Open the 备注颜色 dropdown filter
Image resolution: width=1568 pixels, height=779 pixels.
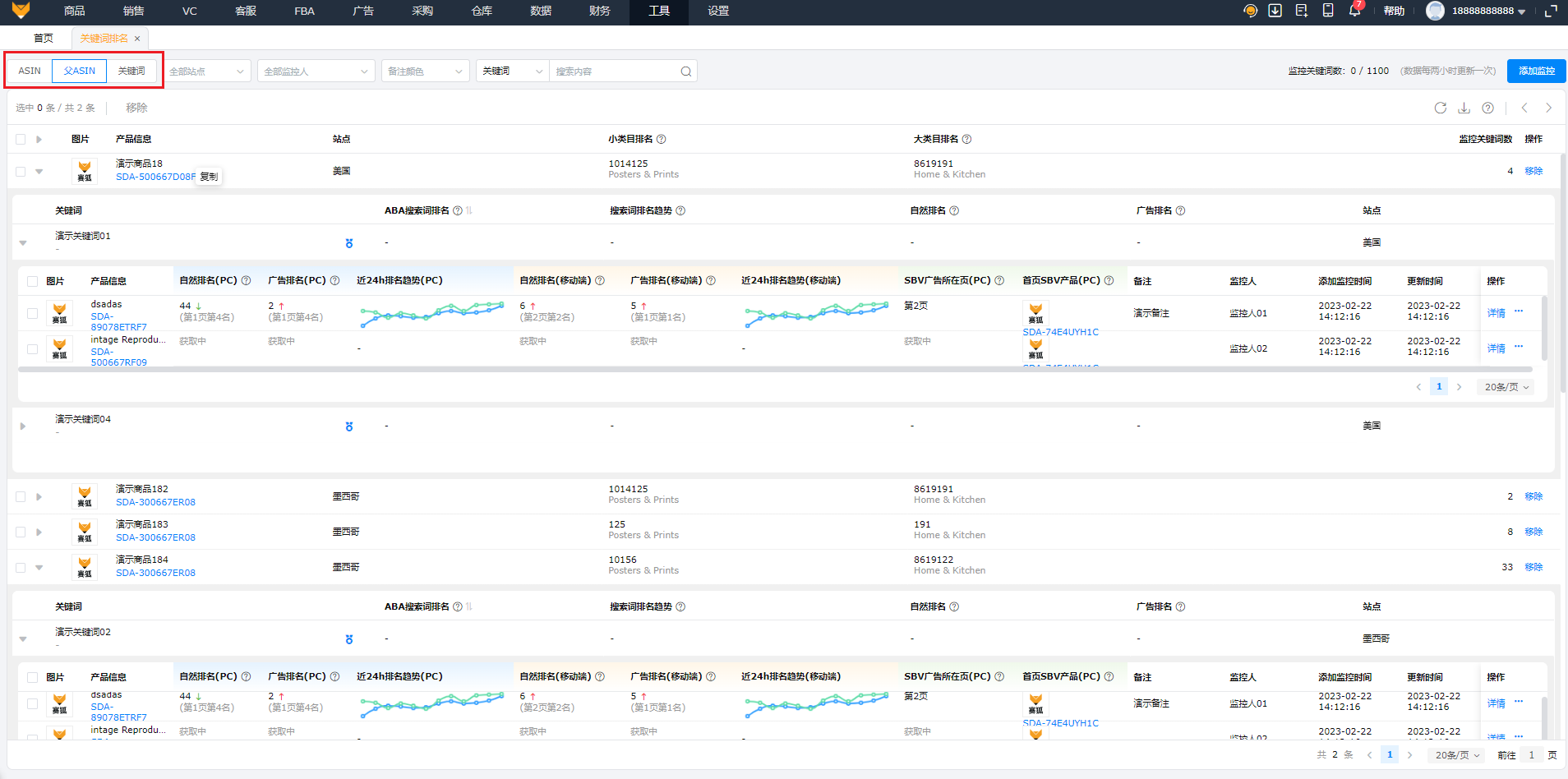point(425,71)
